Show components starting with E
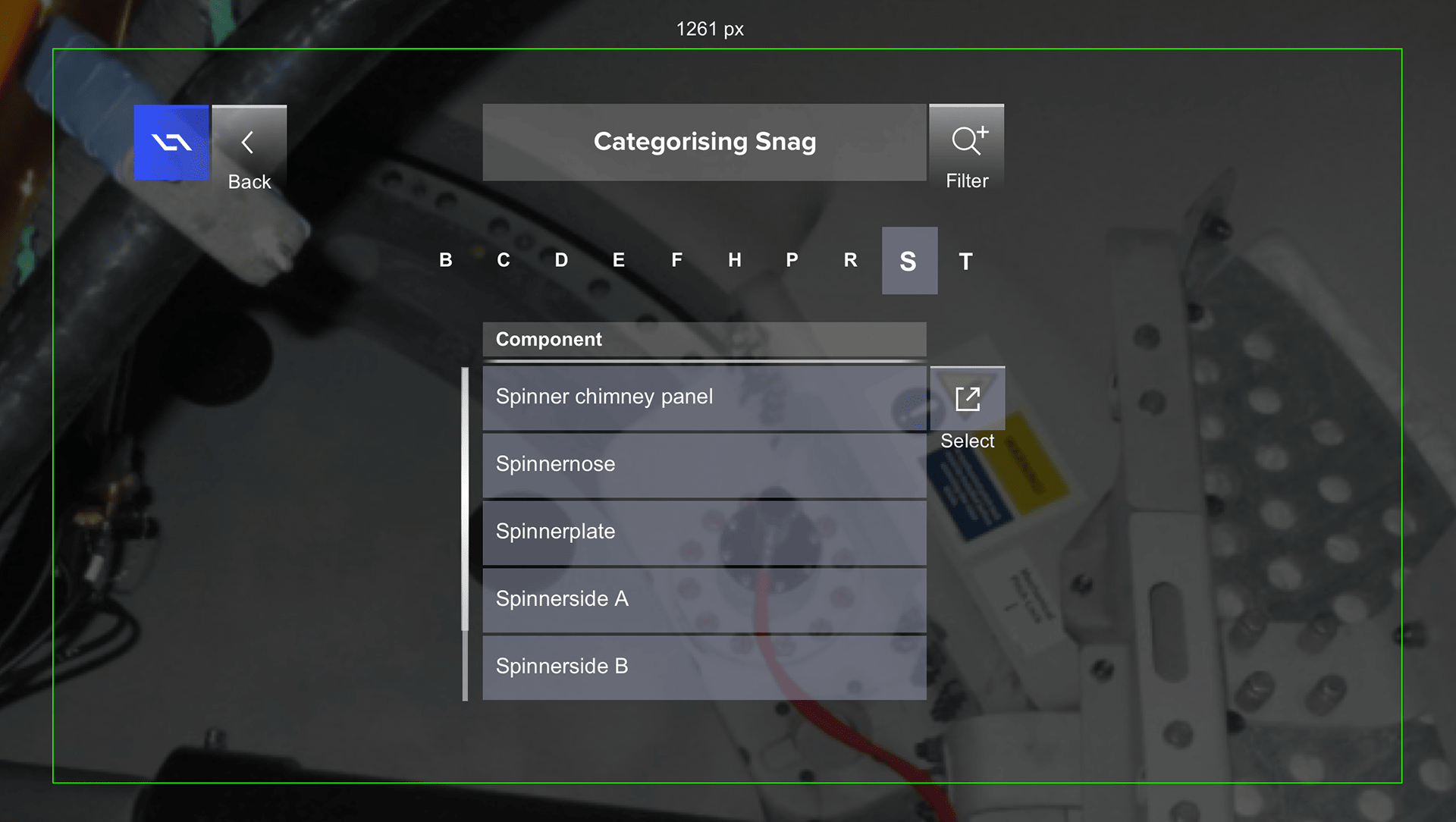 click(x=619, y=260)
